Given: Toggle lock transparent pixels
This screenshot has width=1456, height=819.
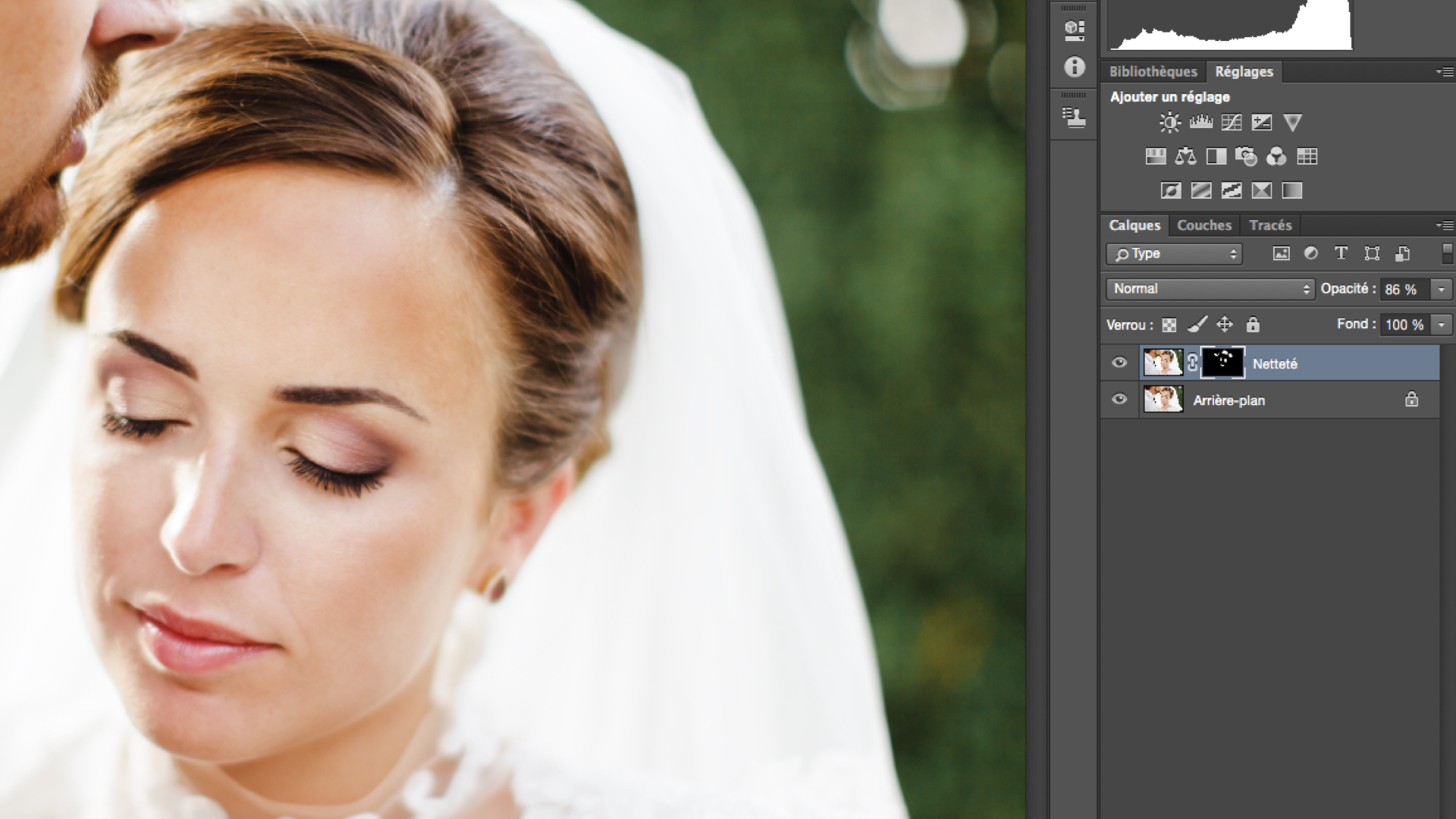Looking at the screenshot, I should point(1169,325).
